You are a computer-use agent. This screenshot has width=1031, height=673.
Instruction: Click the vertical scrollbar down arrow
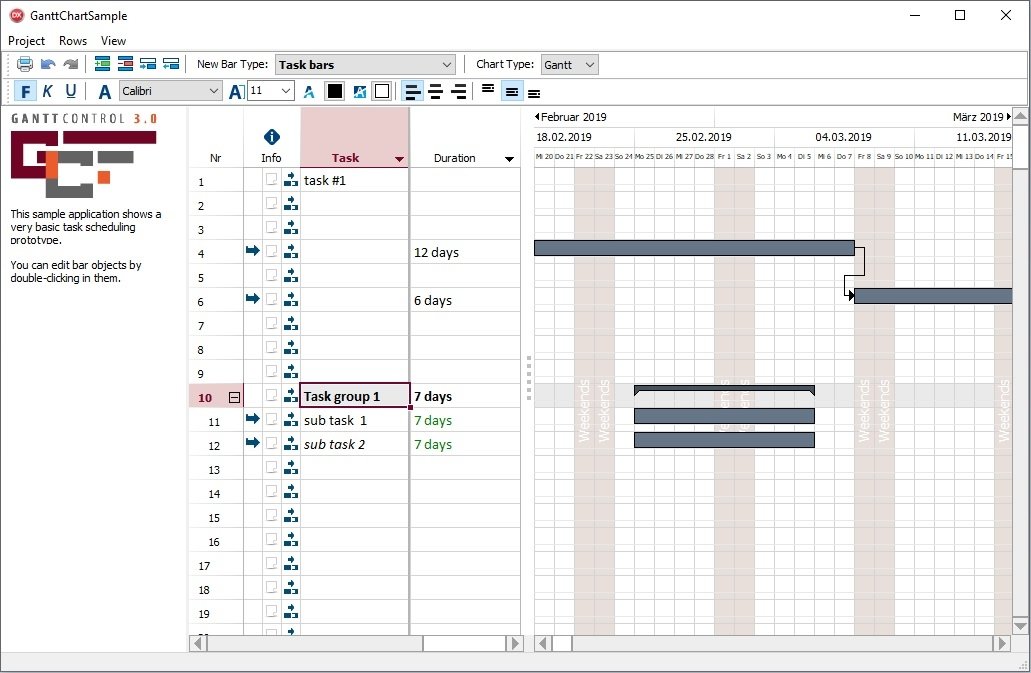coord(1020,626)
